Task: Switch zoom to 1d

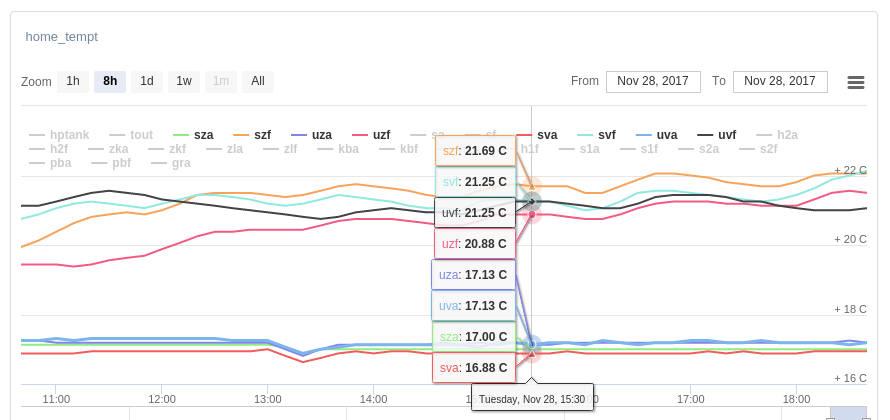Action: [x=147, y=81]
